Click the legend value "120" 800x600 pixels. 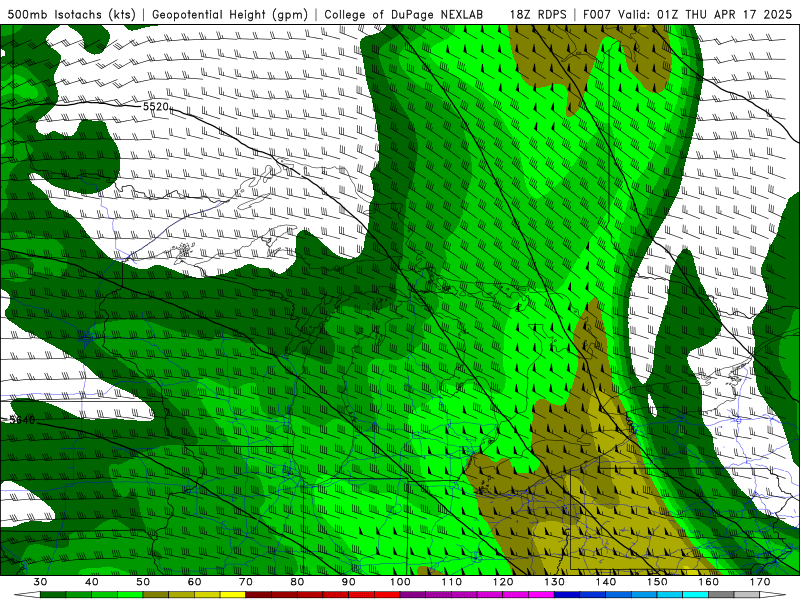[503, 582]
